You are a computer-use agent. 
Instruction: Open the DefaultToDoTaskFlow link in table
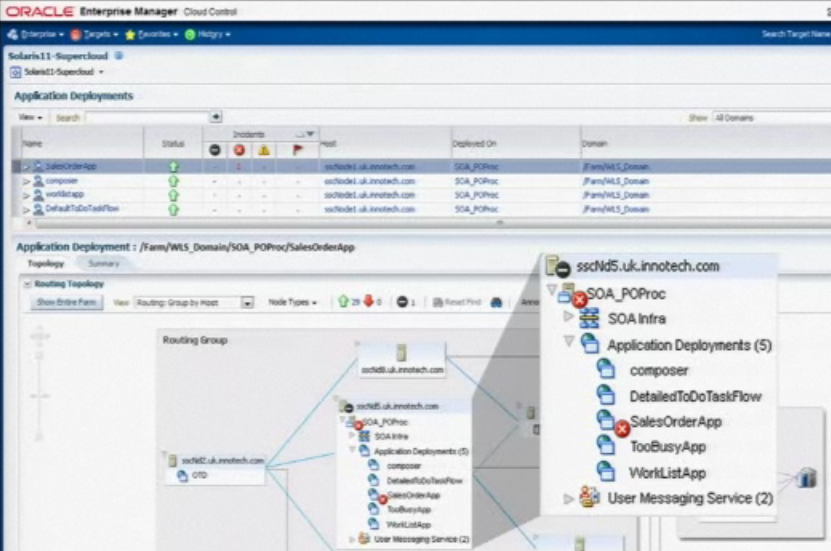pos(82,208)
